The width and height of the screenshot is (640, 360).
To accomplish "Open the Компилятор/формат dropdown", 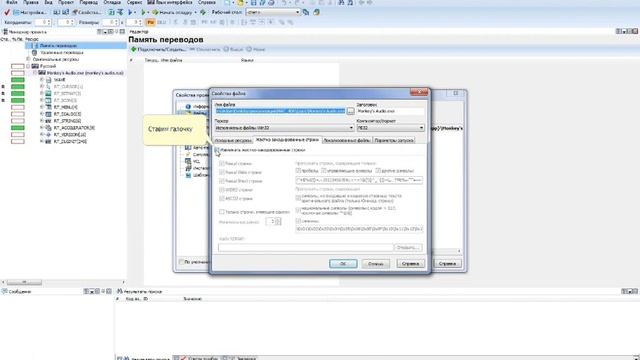I will (391, 128).
